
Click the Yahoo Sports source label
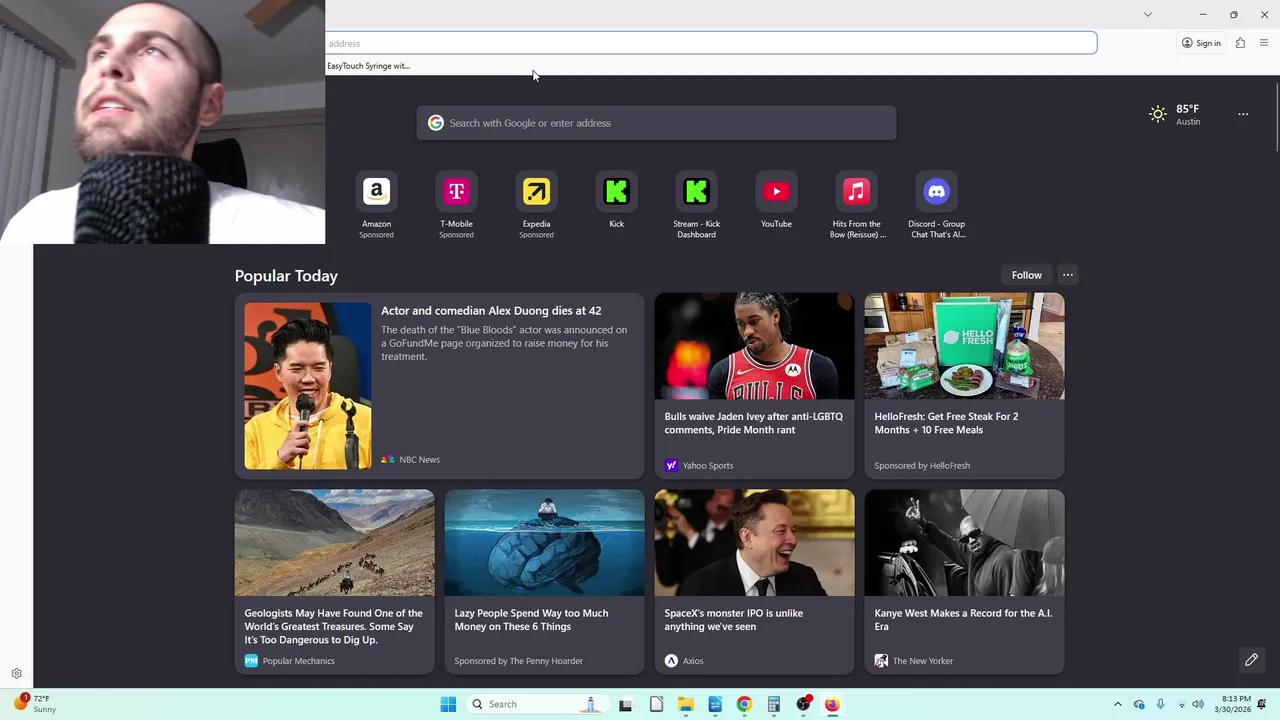click(708, 466)
